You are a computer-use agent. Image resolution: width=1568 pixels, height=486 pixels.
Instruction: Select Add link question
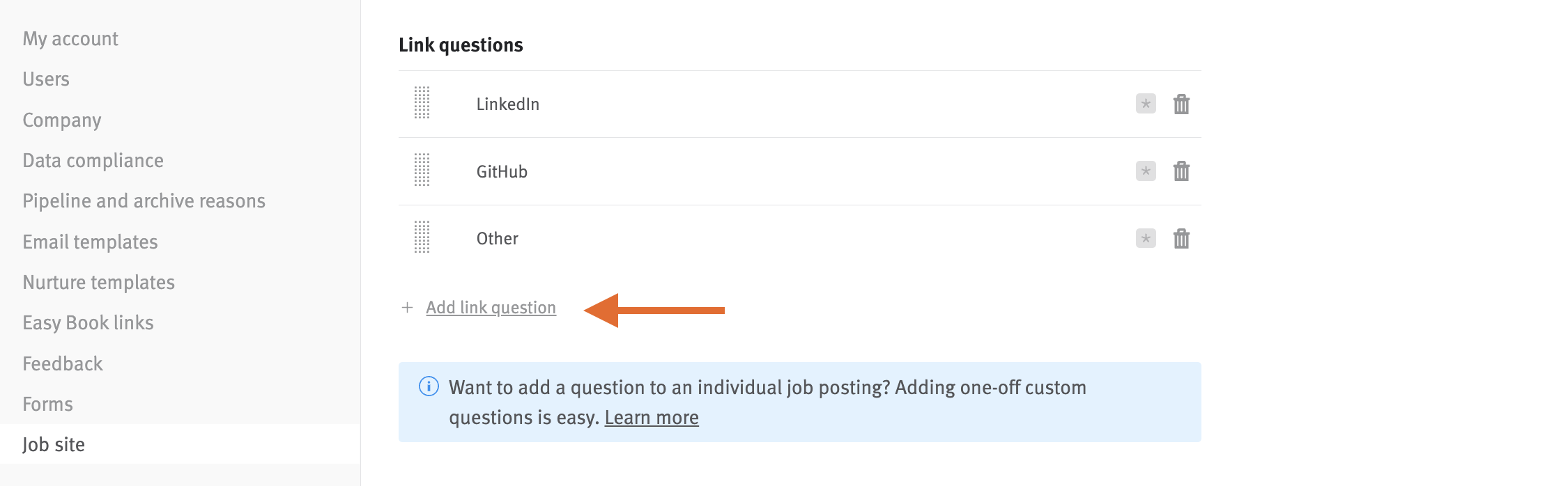click(x=491, y=307)
